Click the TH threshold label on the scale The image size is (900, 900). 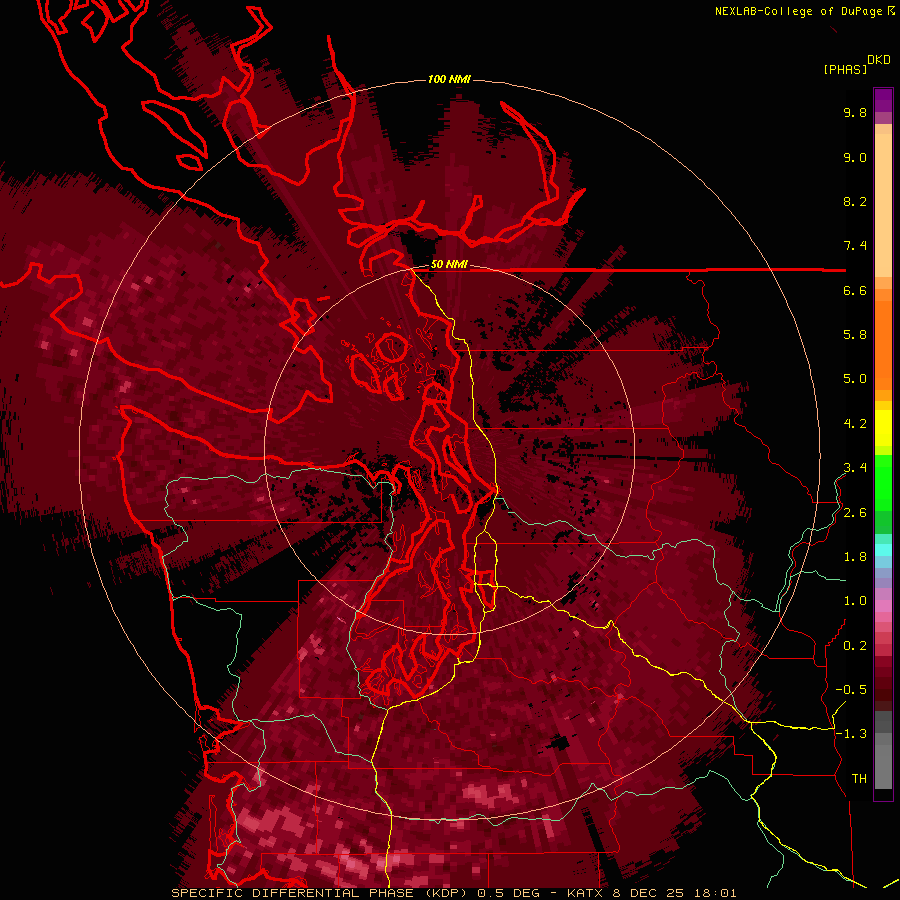click(x=859, y=779)
